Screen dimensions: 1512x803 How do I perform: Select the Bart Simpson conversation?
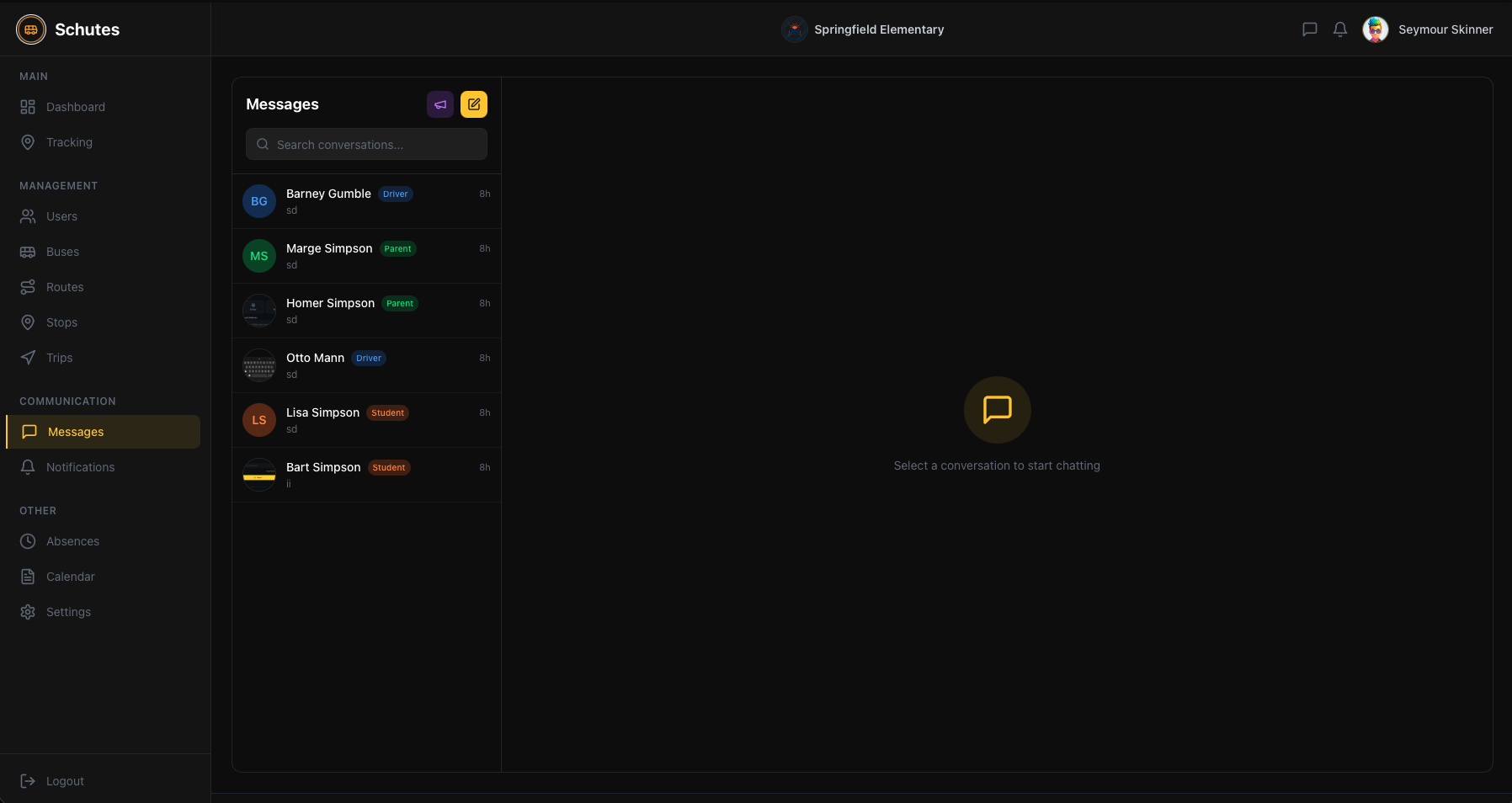(366, 475)
